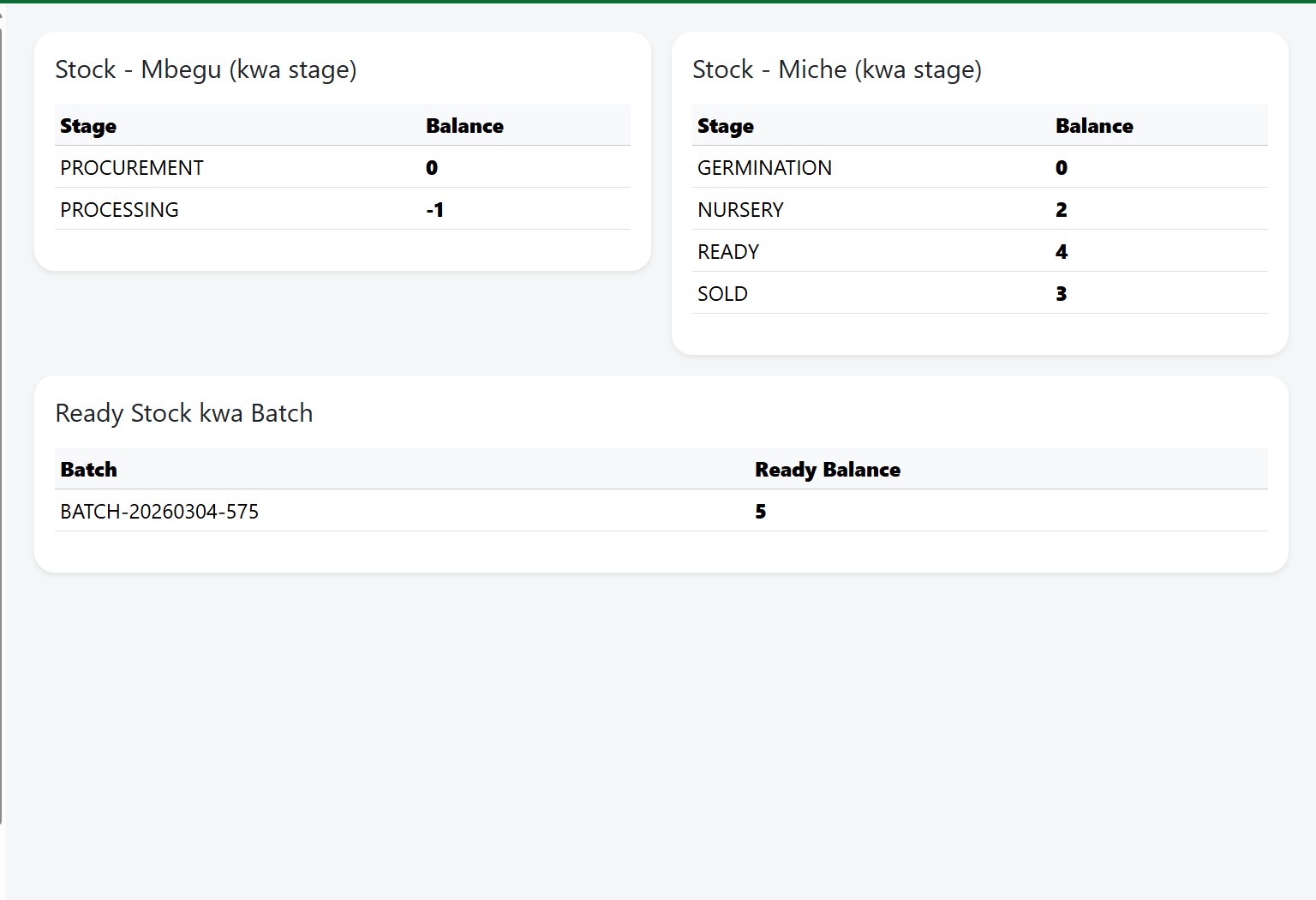This screenshot has width=1316, height=900.
Task: Select the SOLD balance value 3
Action: tap(1061, 294)
